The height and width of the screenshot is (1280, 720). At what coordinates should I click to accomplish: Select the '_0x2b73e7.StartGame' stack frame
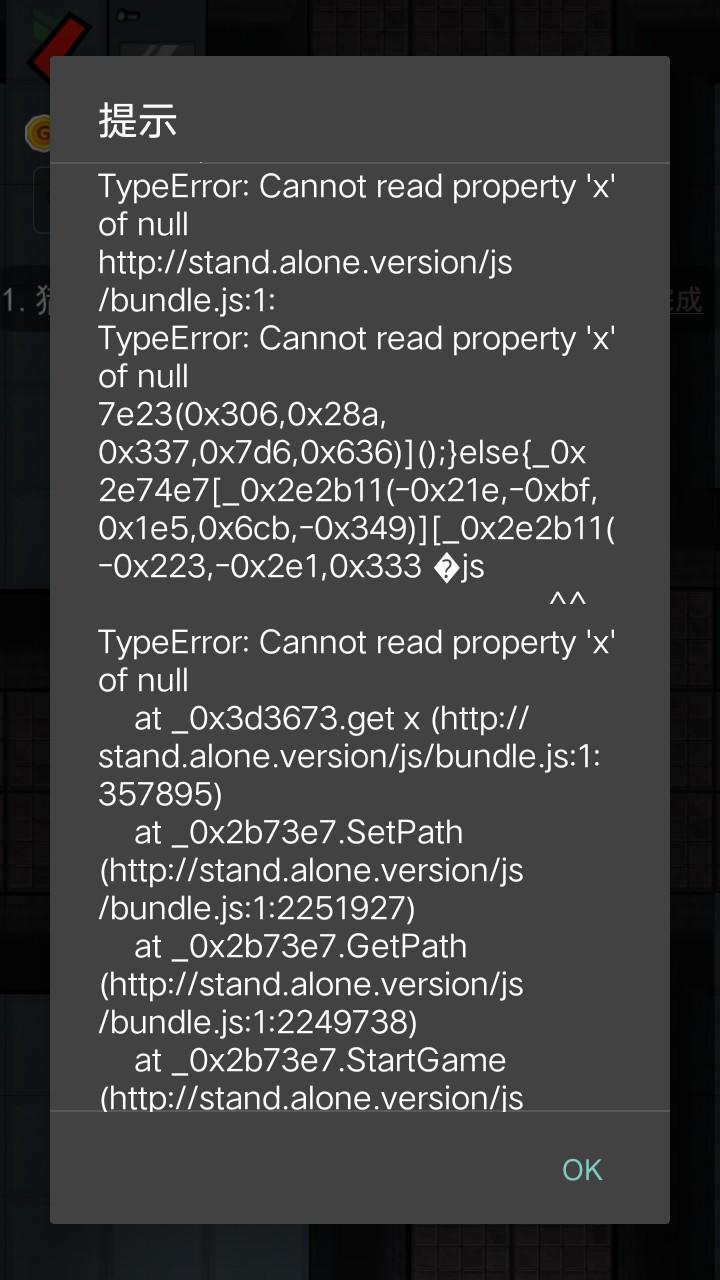click(311, 1079)
